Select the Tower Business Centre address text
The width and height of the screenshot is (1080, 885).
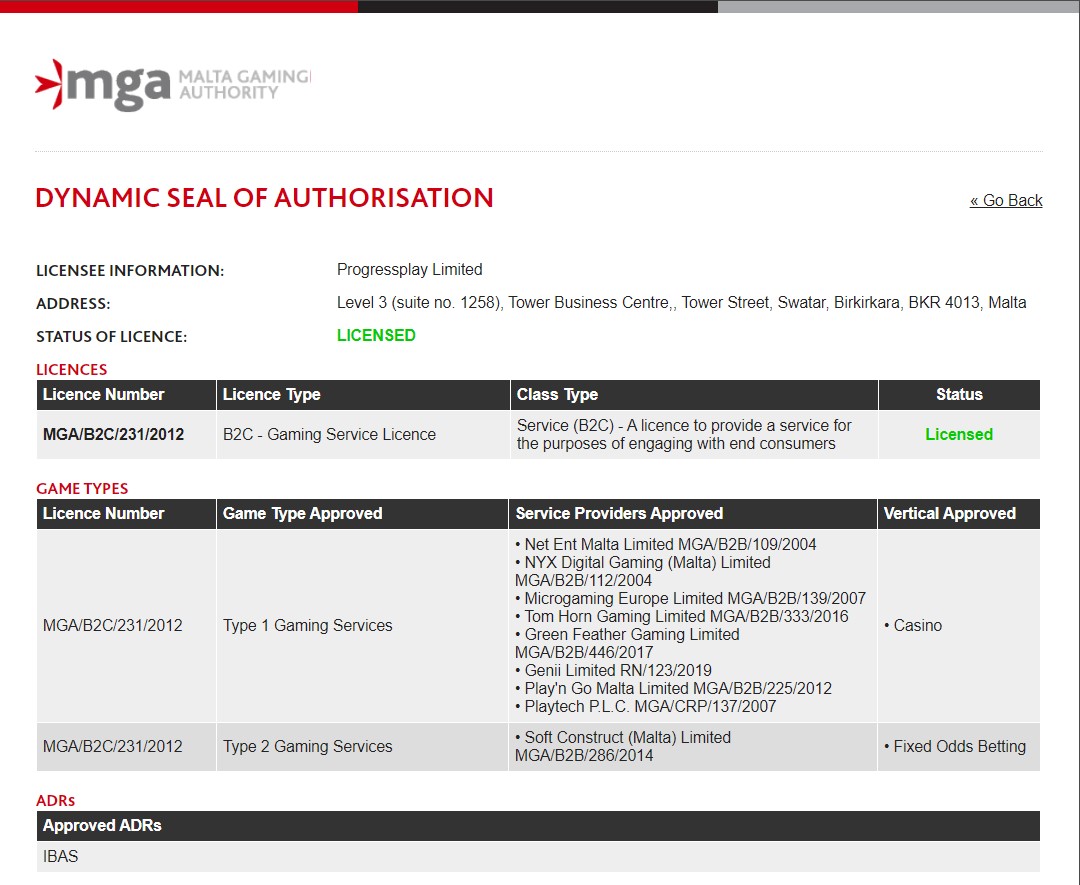[x=681, y=302]
